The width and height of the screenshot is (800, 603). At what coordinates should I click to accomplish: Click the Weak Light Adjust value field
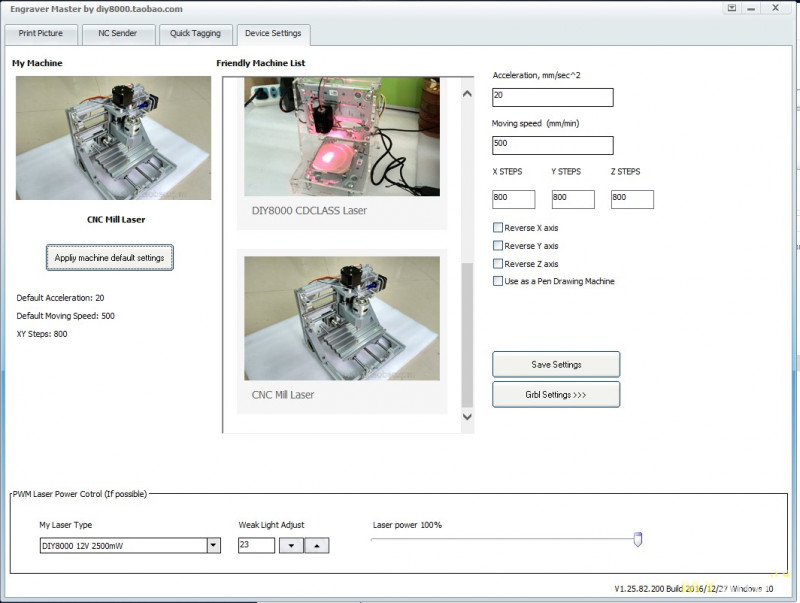coord(256,545)
